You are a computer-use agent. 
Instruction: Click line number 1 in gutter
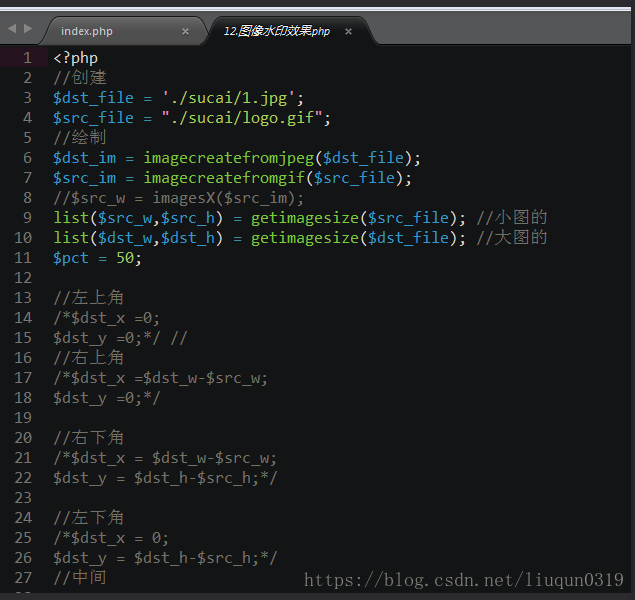pos(27,58)
